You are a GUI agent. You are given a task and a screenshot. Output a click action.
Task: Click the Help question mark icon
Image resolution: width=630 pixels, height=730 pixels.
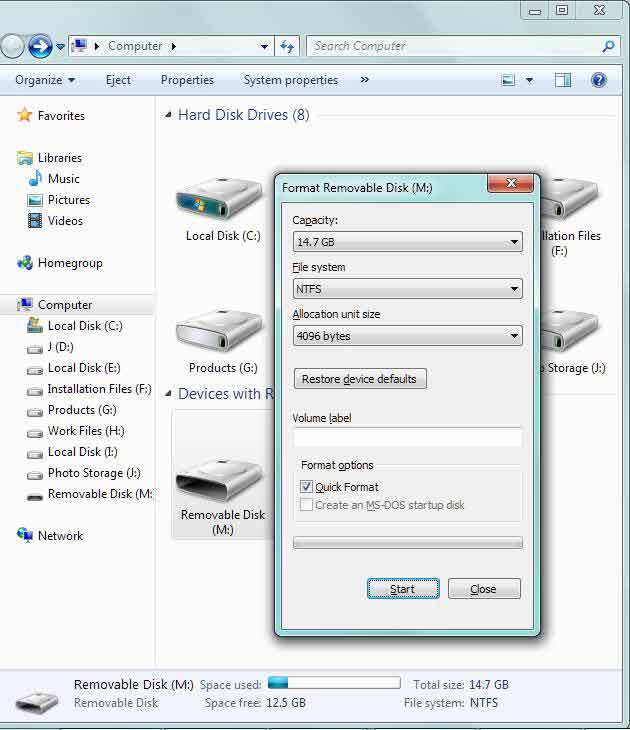599,80
